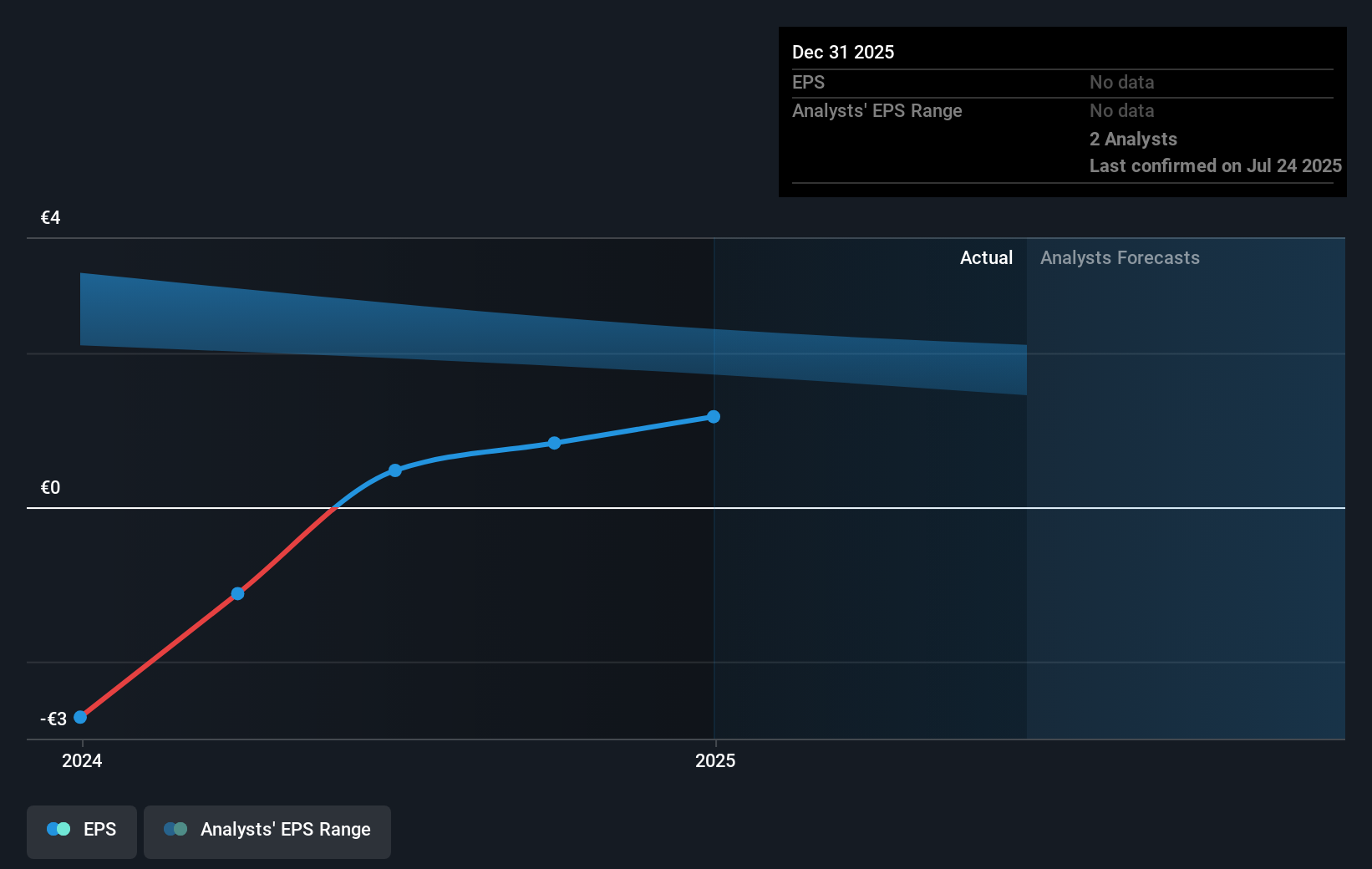The height and width of the screenshot is (869, 1372).
Task: Click the €0 y-axis label
Action: pos(50,488)
